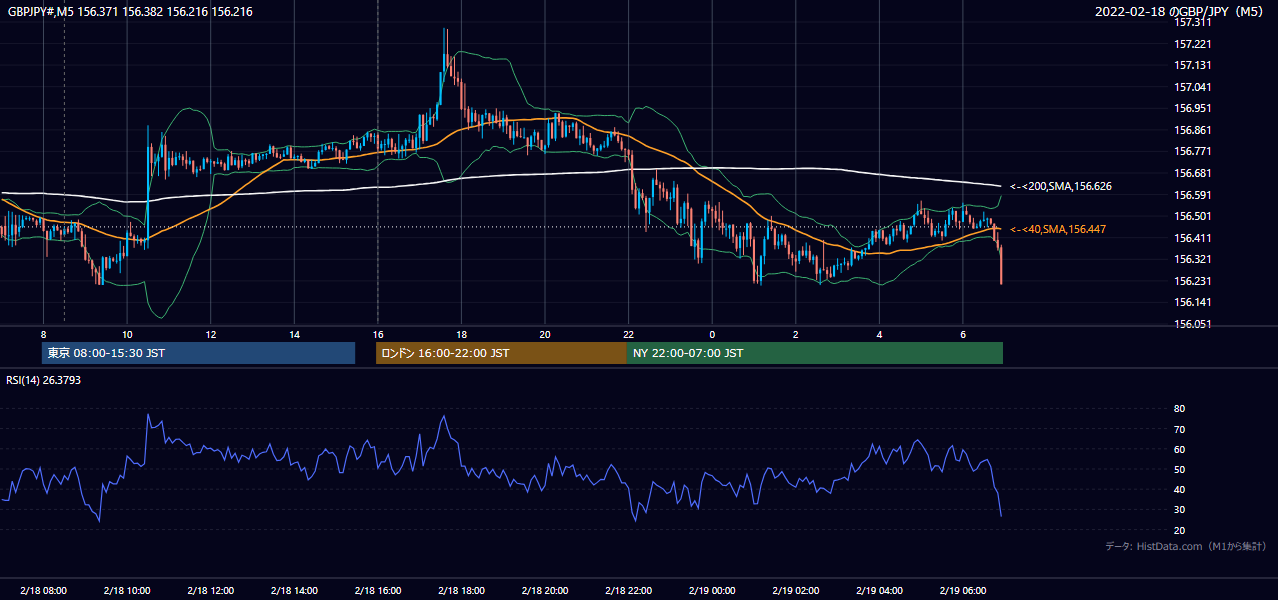Image resolution: width=1278 pixels, height=600 pixels.
Task: Click price axis value 156.051
Action: coord(1193,324)
